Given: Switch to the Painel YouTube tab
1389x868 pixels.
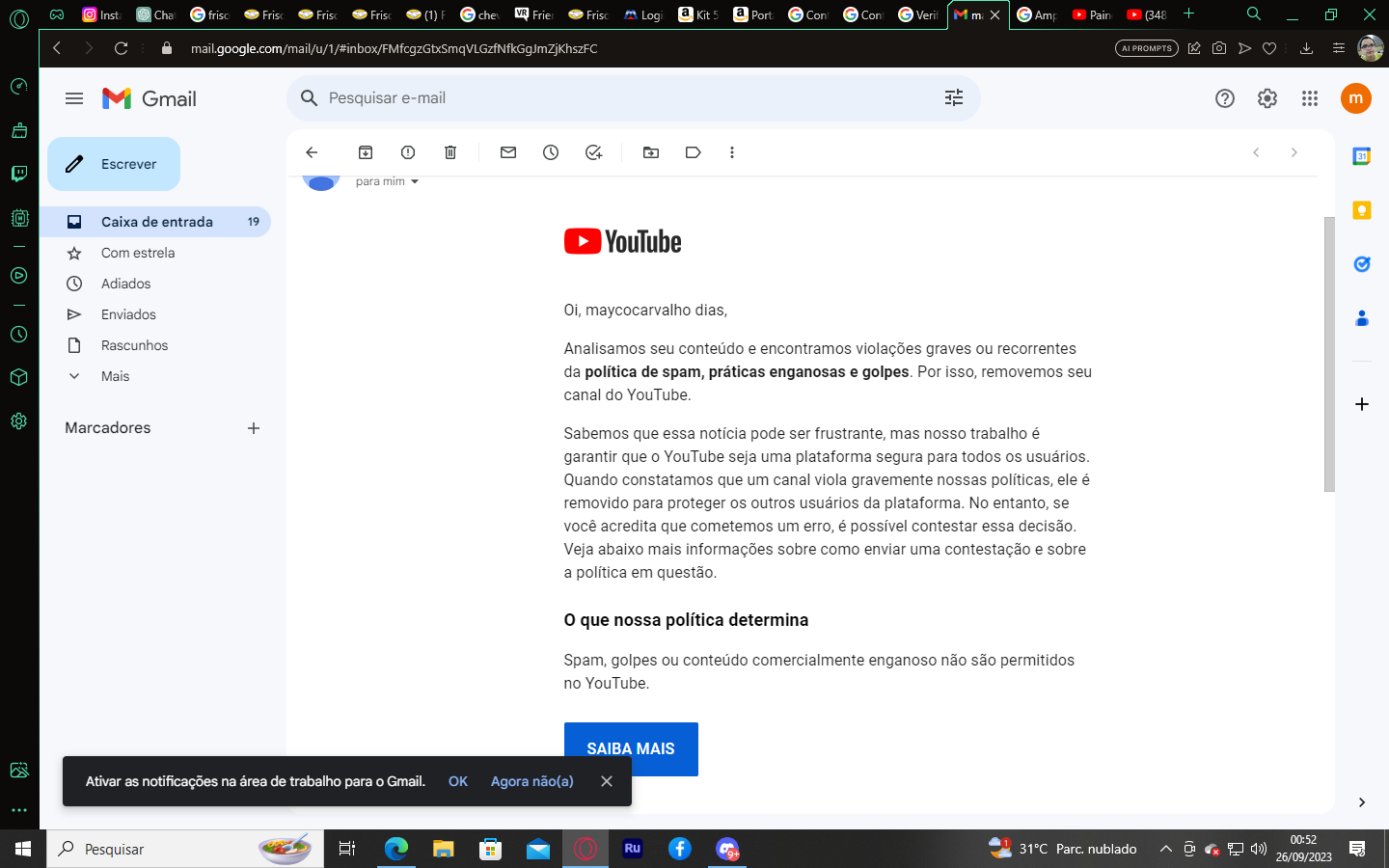Looking at the screenshot, I should click(x=1092, y=14).
